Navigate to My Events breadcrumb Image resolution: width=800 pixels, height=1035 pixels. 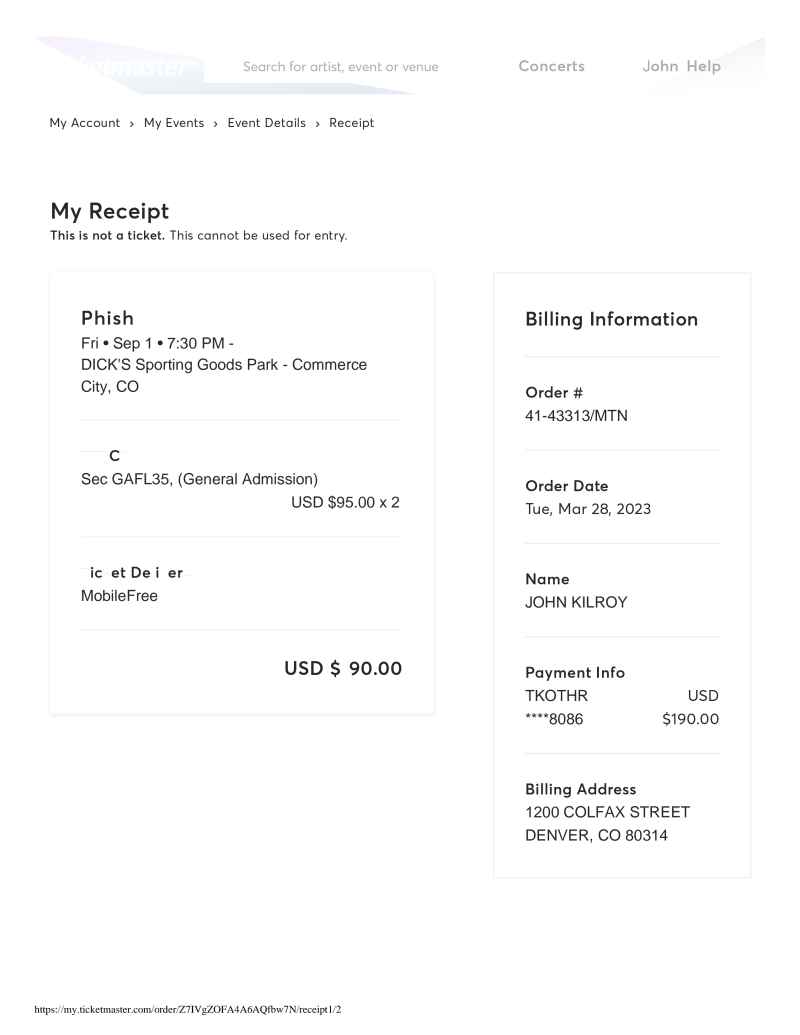pos(174,123)
